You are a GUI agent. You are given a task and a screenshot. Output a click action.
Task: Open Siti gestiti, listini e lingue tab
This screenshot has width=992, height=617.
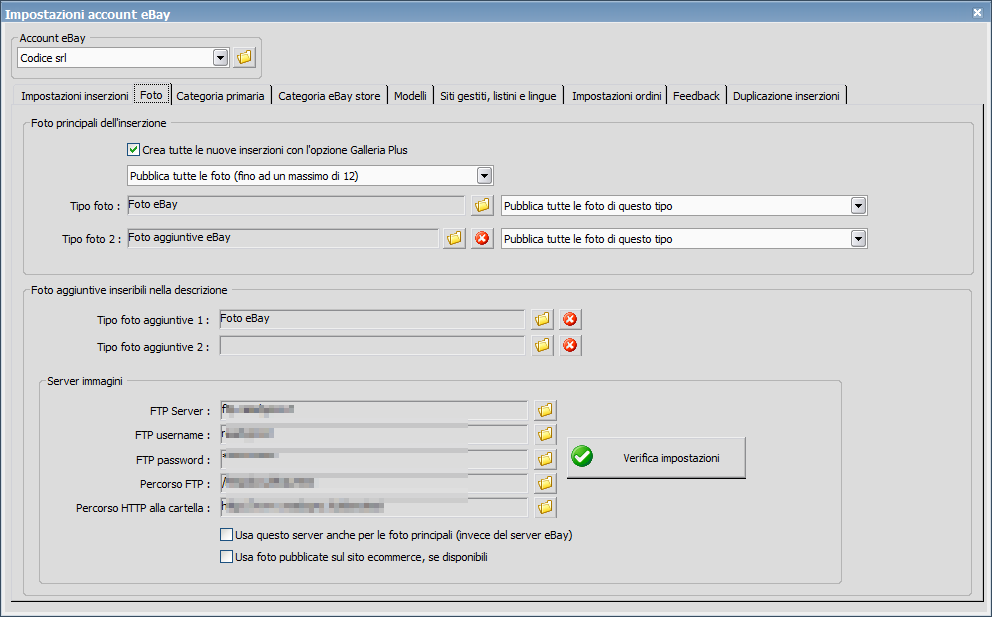coord(499,96)
